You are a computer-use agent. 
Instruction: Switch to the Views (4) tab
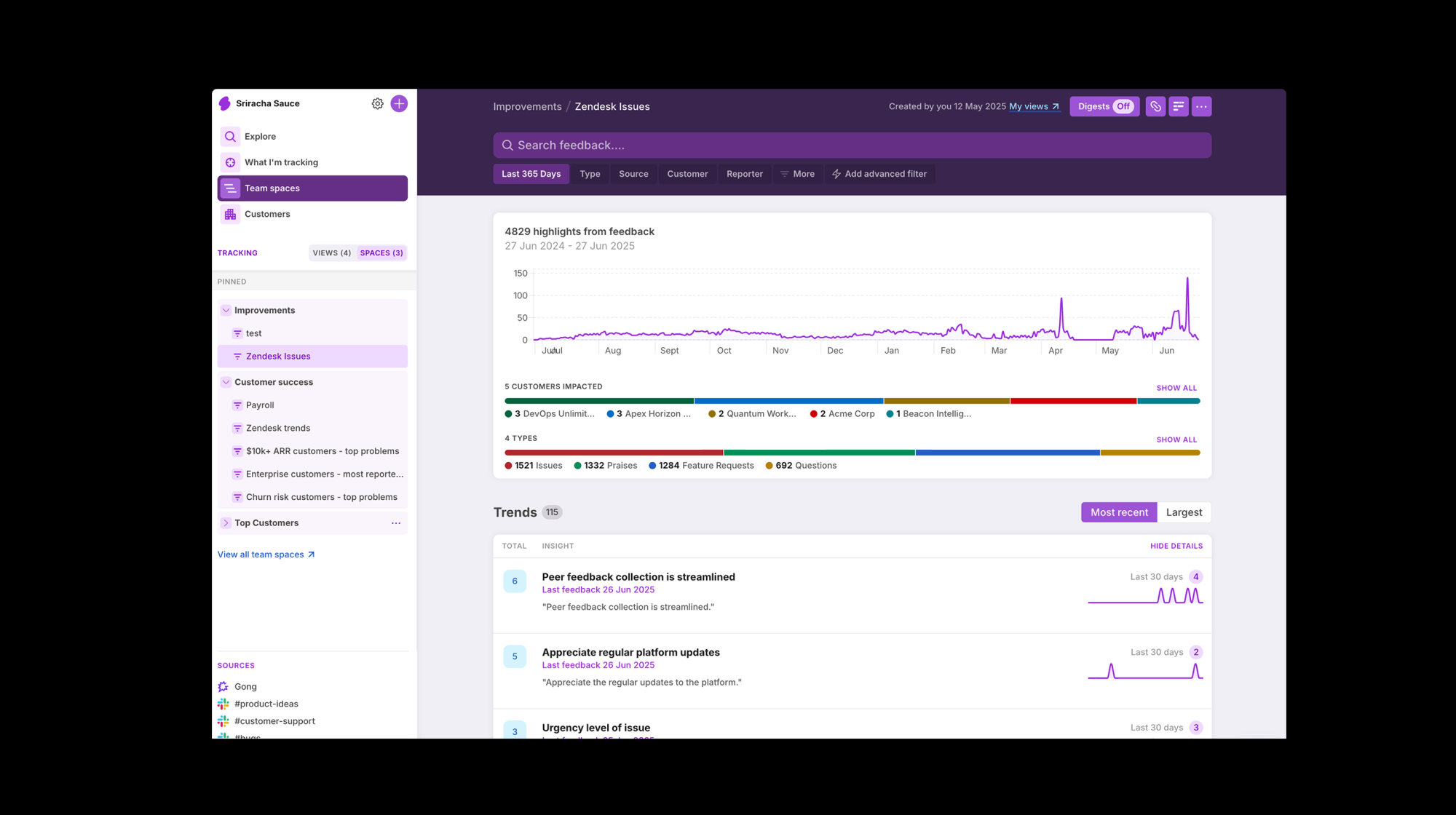click(331, 253)
